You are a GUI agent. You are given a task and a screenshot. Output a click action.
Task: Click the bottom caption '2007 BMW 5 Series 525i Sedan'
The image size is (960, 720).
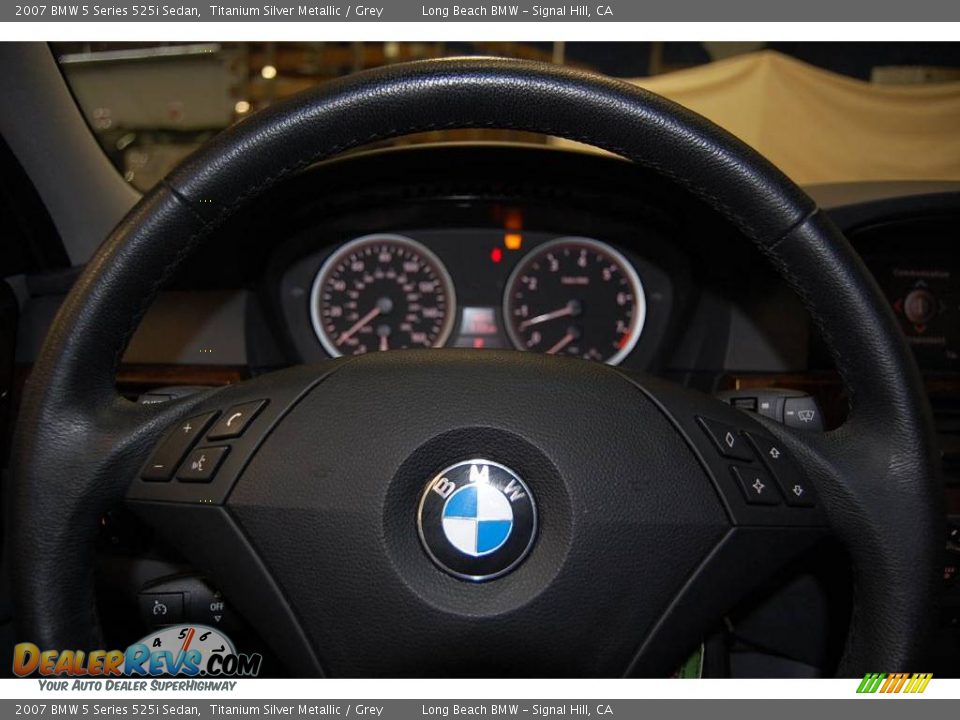pyautogui.click(x=108, y=710)
